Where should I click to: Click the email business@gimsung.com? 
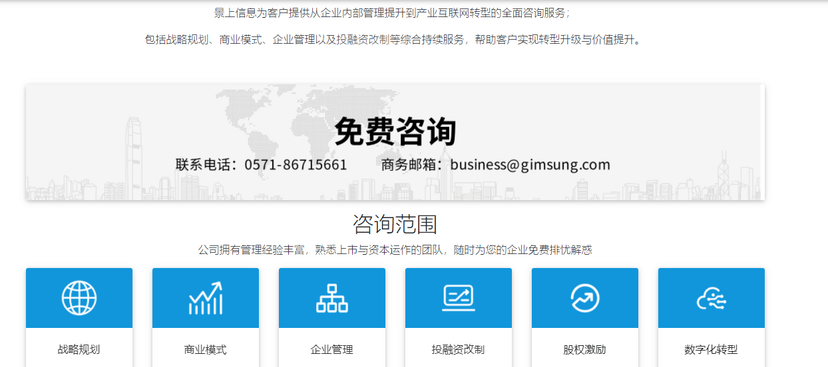click(530, 165)
